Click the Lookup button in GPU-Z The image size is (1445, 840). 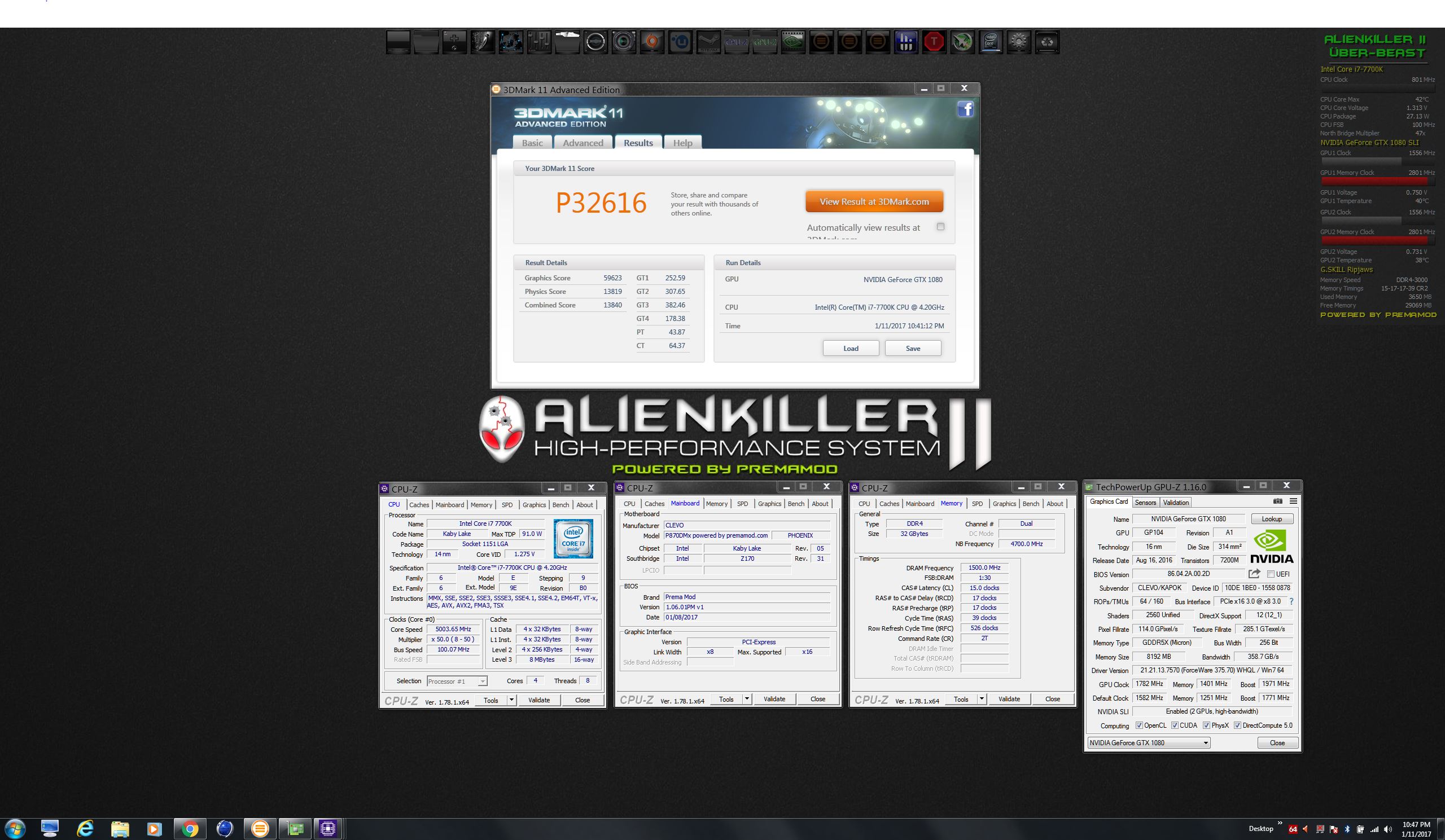pyautogui.click(x=1271, y=519)
